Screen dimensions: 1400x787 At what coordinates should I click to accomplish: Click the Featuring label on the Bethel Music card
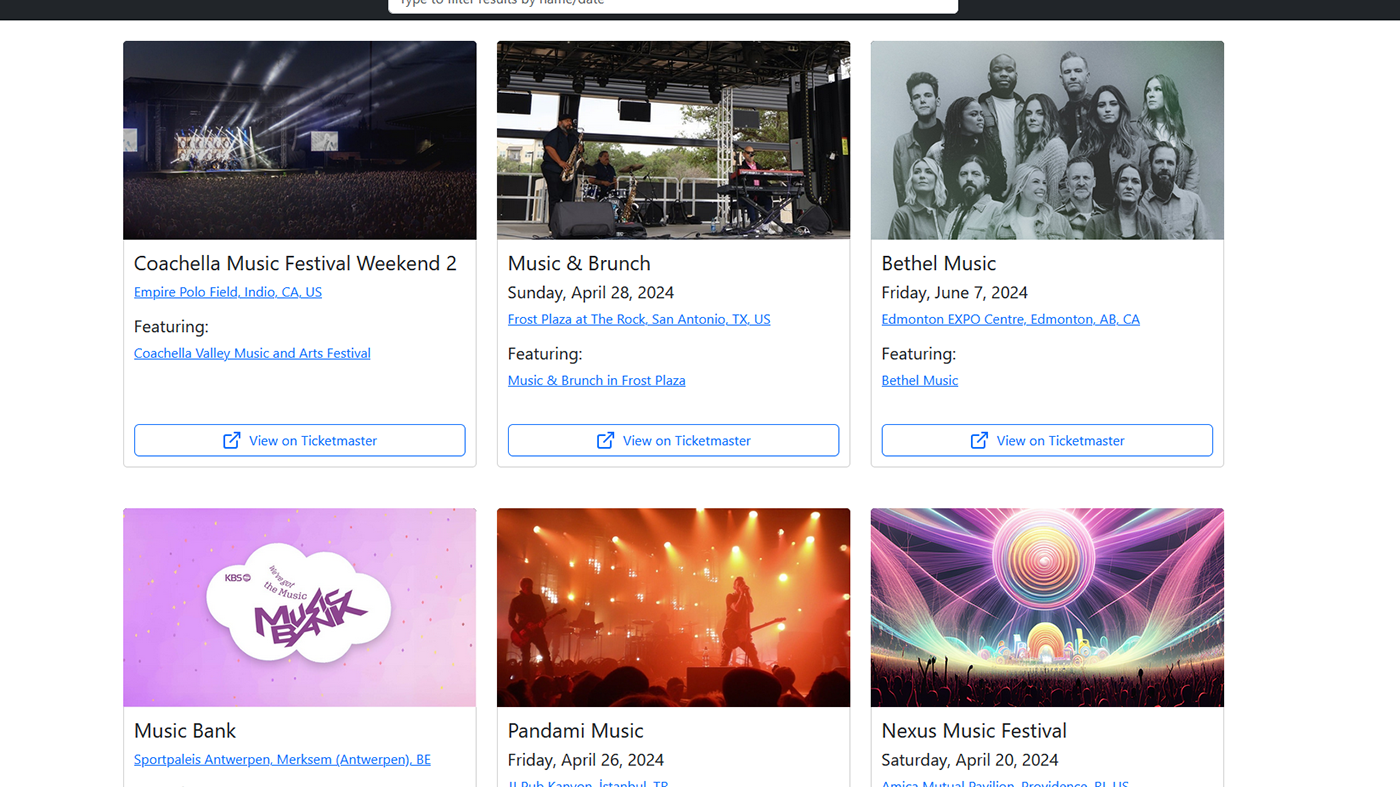[x=919, y=353]
